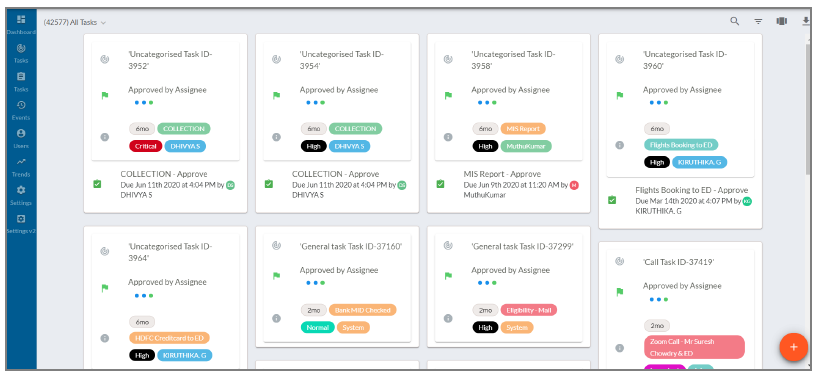Expand the All Tasks dropdown
The width and height of the screenshot is (824, 380).
click(x=75, y=23)
